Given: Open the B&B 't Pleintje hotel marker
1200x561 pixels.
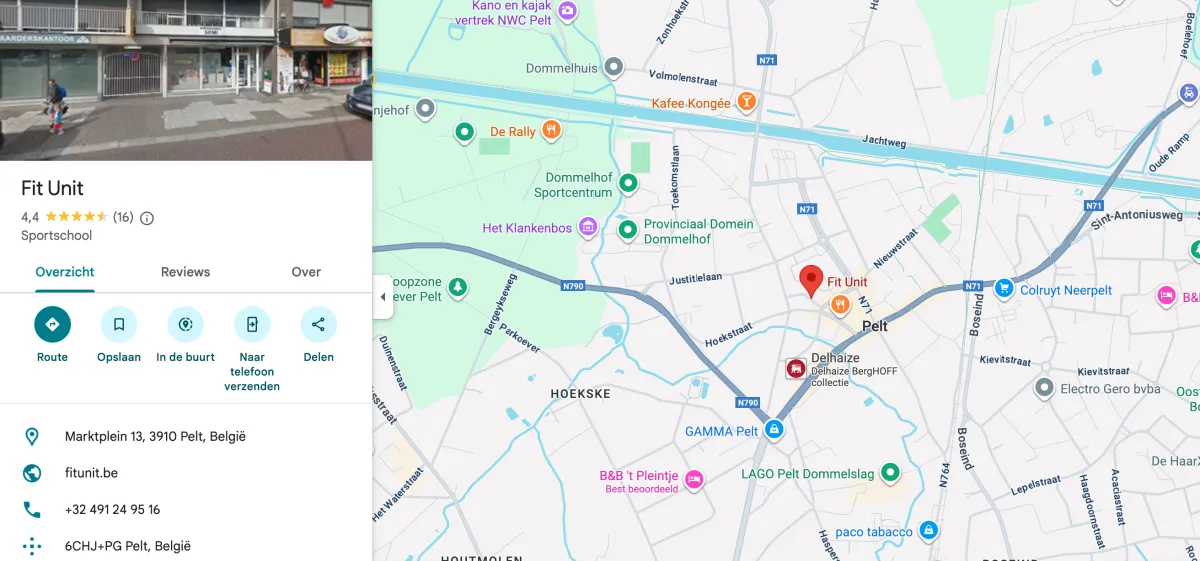Looking at the screenshot, I should point(694,480).
